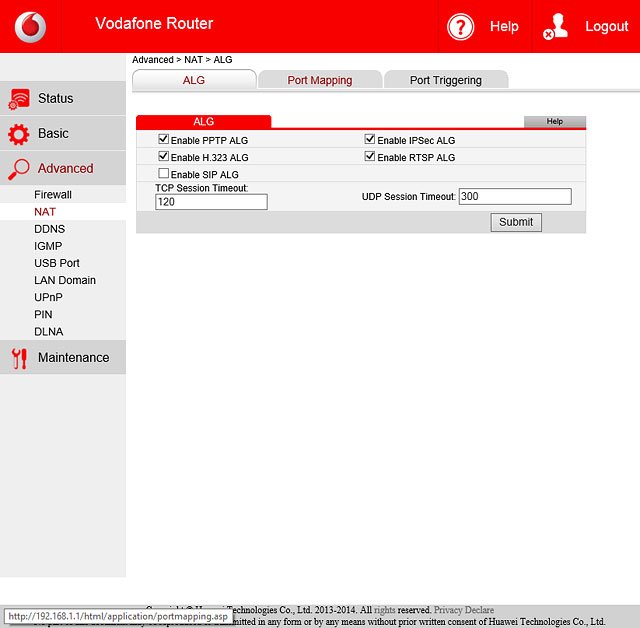The width and height of the screenshot is (640, 628).
Task: Switch to the ALG tab
Action: (x=194, y=80)
